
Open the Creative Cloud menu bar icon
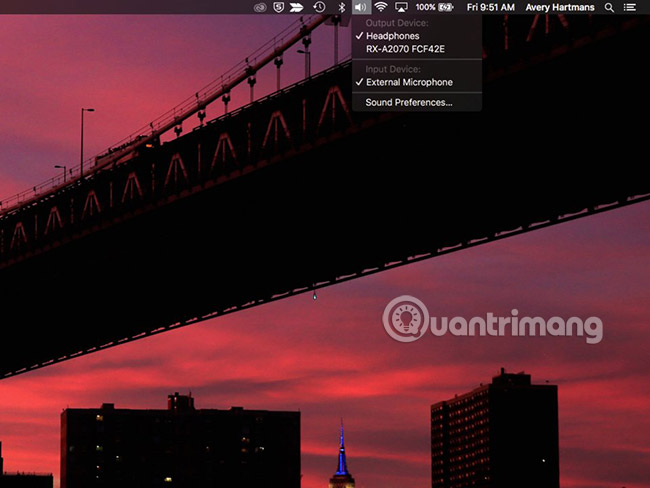pyautogui.click(x=260, y=7)
